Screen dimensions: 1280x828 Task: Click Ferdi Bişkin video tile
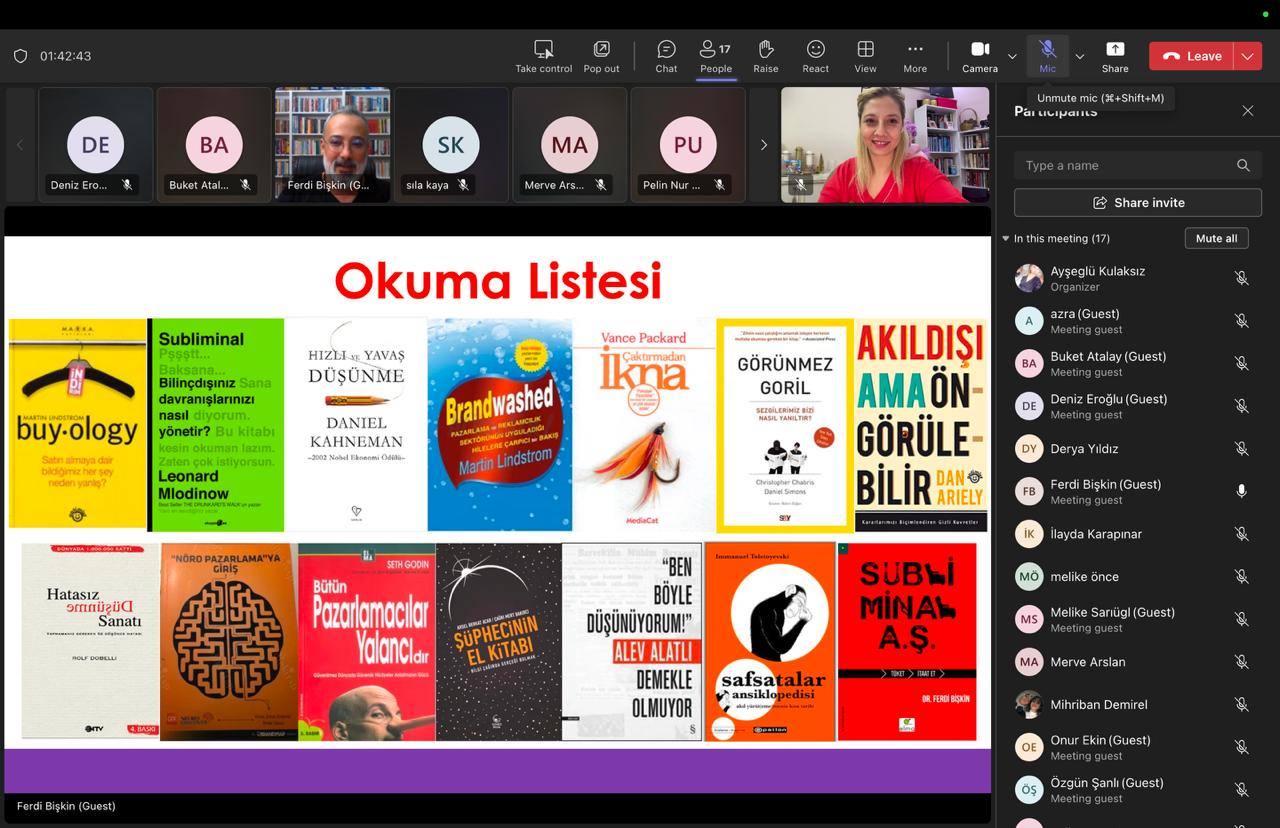333,145
